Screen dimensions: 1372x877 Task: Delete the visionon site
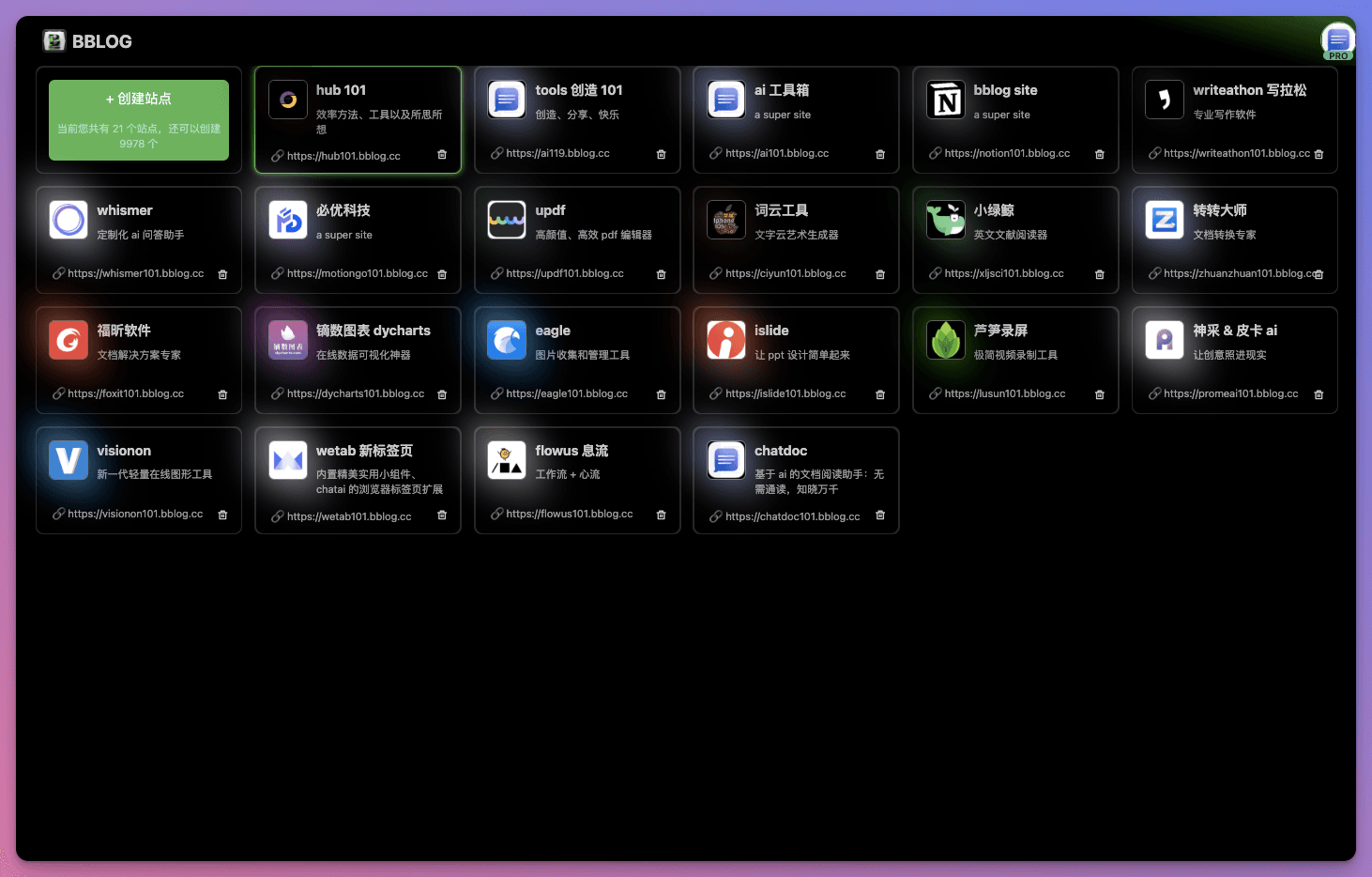pyautogui.click(x=222, y=515)
